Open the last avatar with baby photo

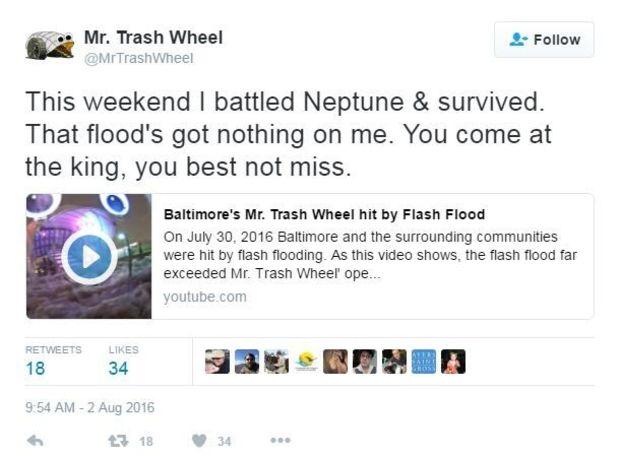(453, 361)
